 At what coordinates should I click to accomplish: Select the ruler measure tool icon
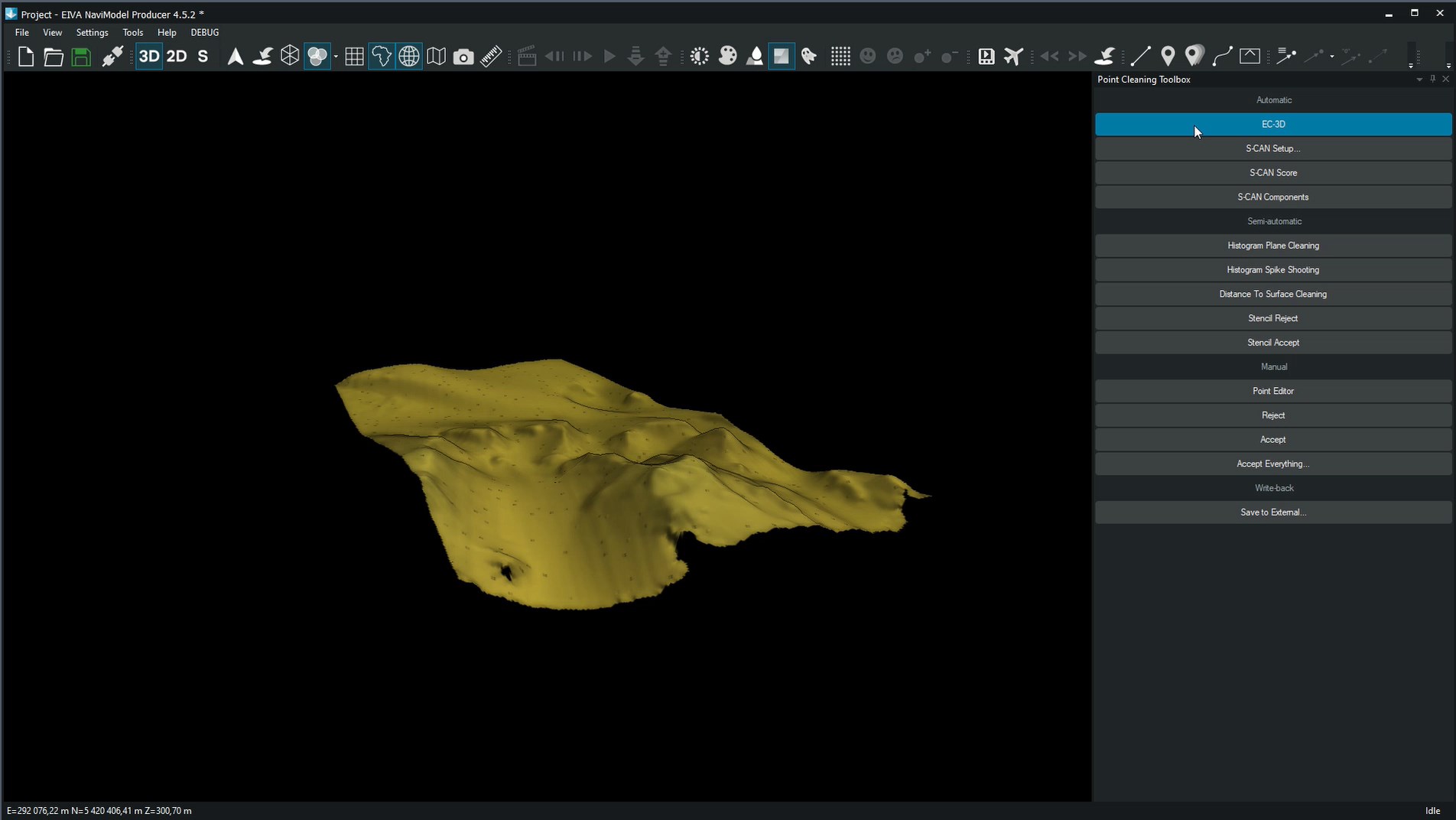pos(491,57)
